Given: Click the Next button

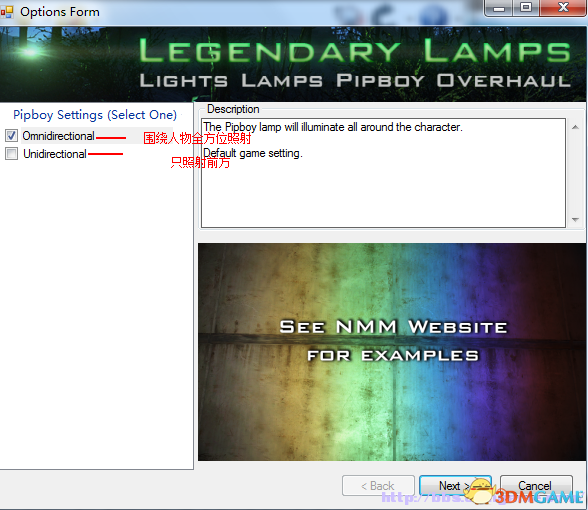Looking at the screenshot, I should [455, 486].
